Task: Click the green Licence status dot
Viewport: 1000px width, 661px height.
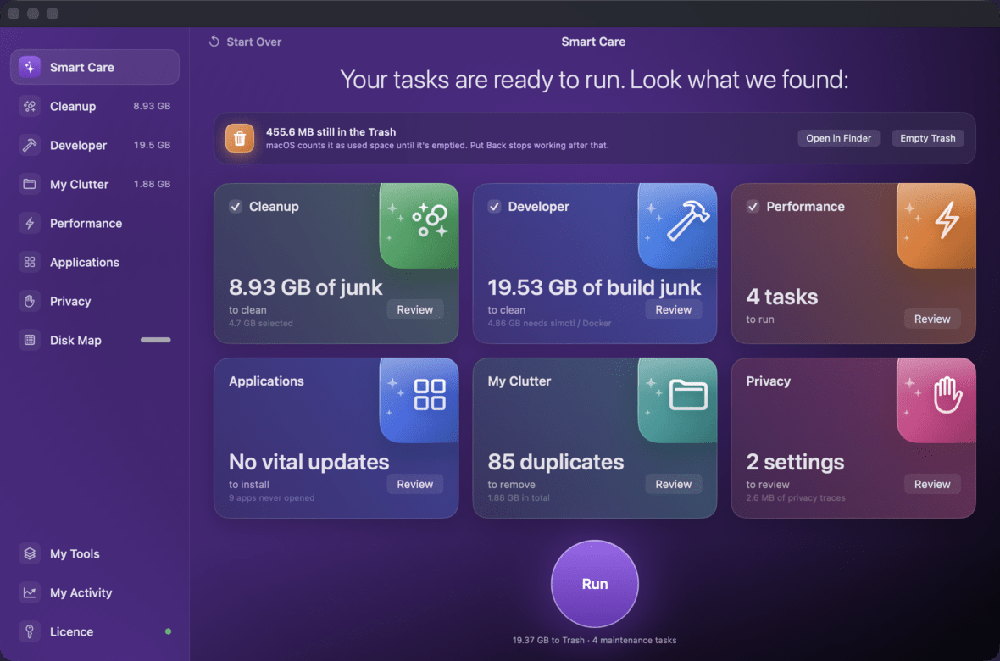Action: tap(168, 632)
